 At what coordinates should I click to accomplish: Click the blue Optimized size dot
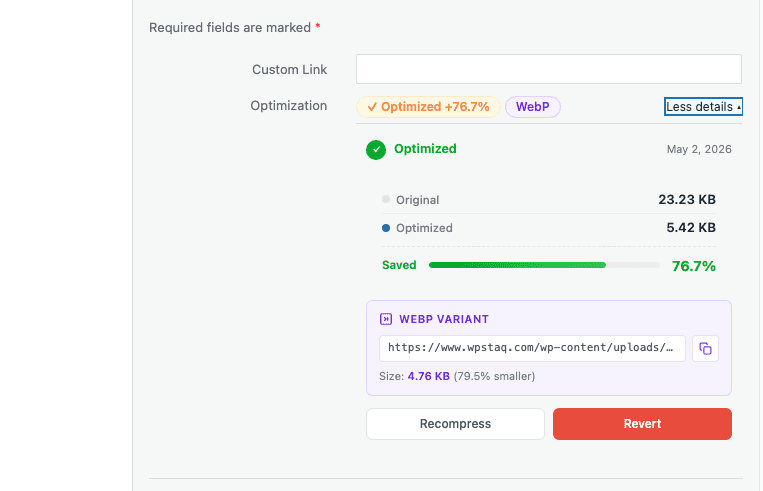click(x=386, y=228)
